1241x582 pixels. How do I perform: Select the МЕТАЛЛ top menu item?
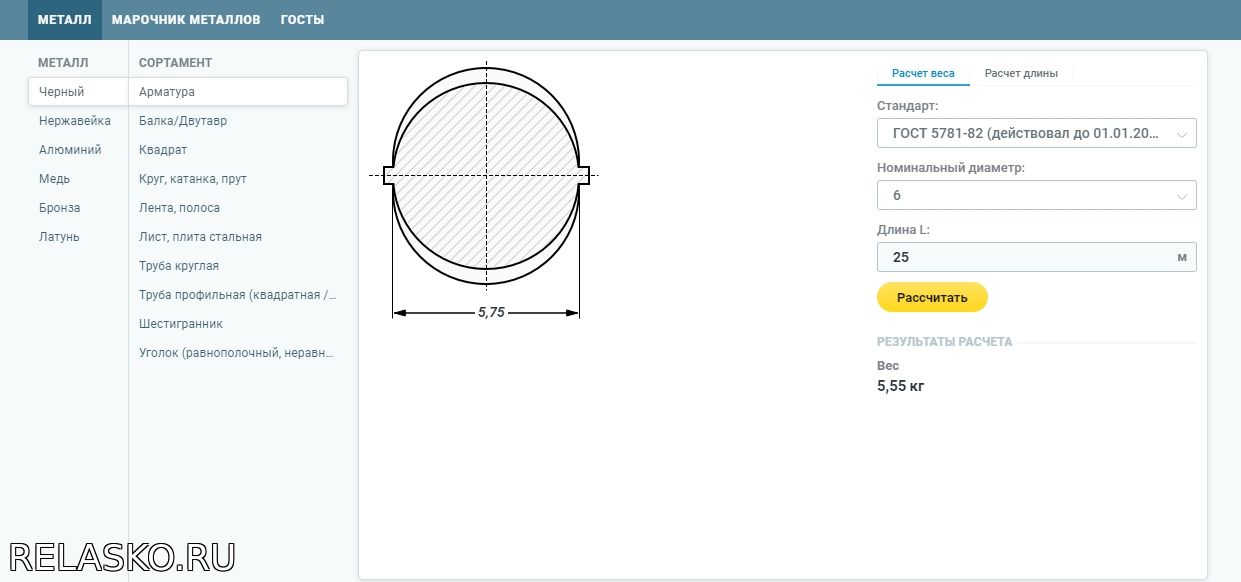pyautogui.click(x=65, y=20)
